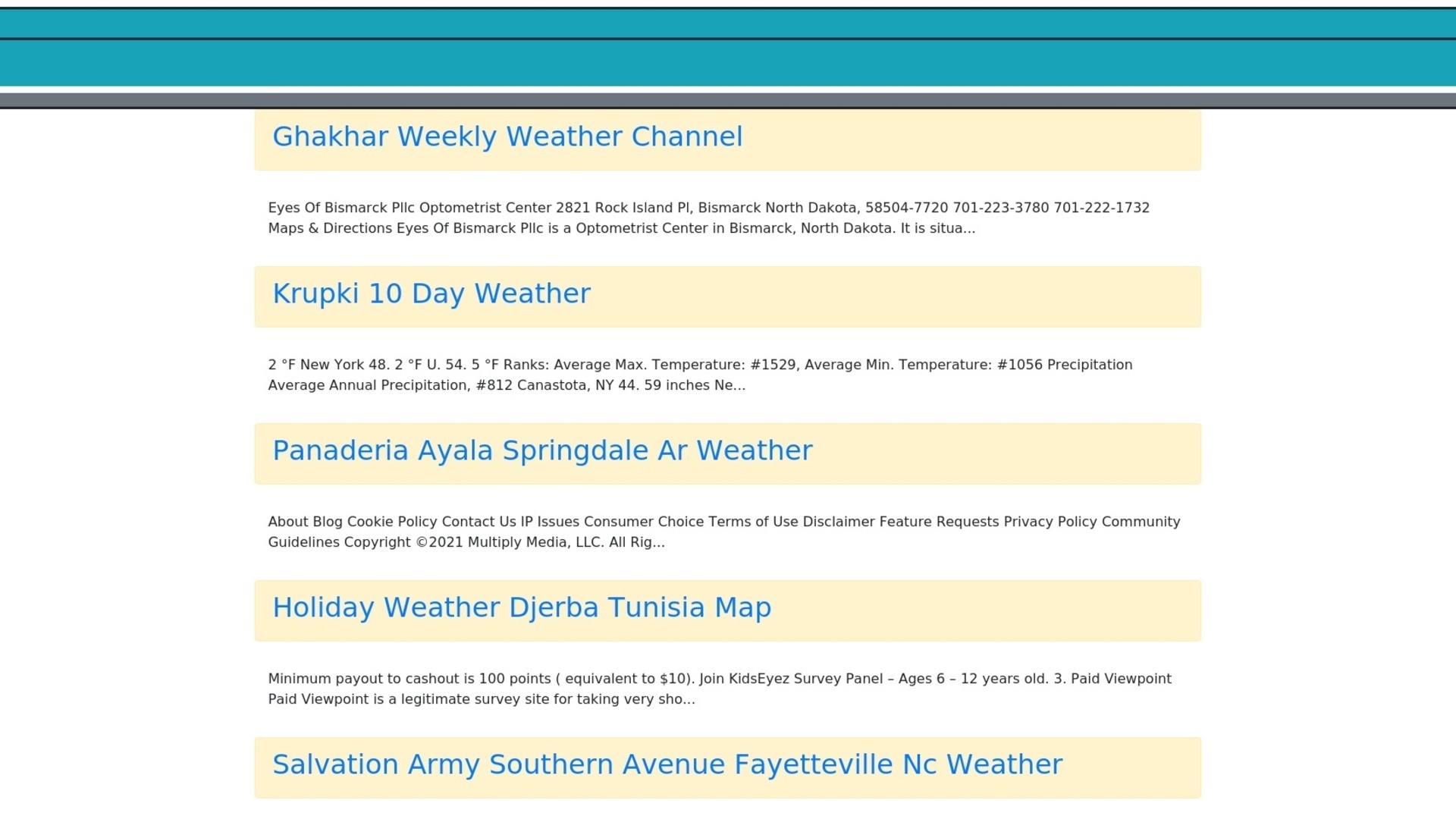Viewport: 1456px width, 819px height.
Task: Click the Eyes Of Bismarck Pllc description text
Action: 709,218
